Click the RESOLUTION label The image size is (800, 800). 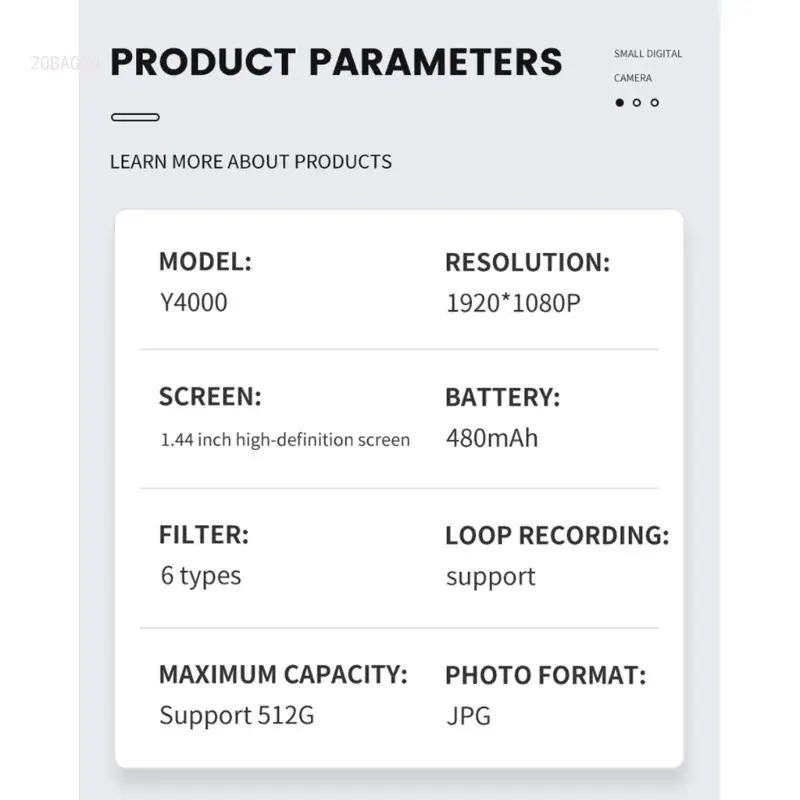pyautogui.click(x=528, y=262)
